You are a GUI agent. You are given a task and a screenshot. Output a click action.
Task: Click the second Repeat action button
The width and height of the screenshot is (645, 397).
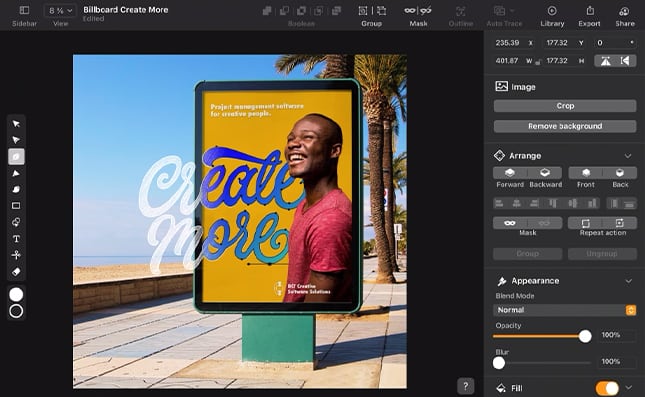tap(619, 223)
